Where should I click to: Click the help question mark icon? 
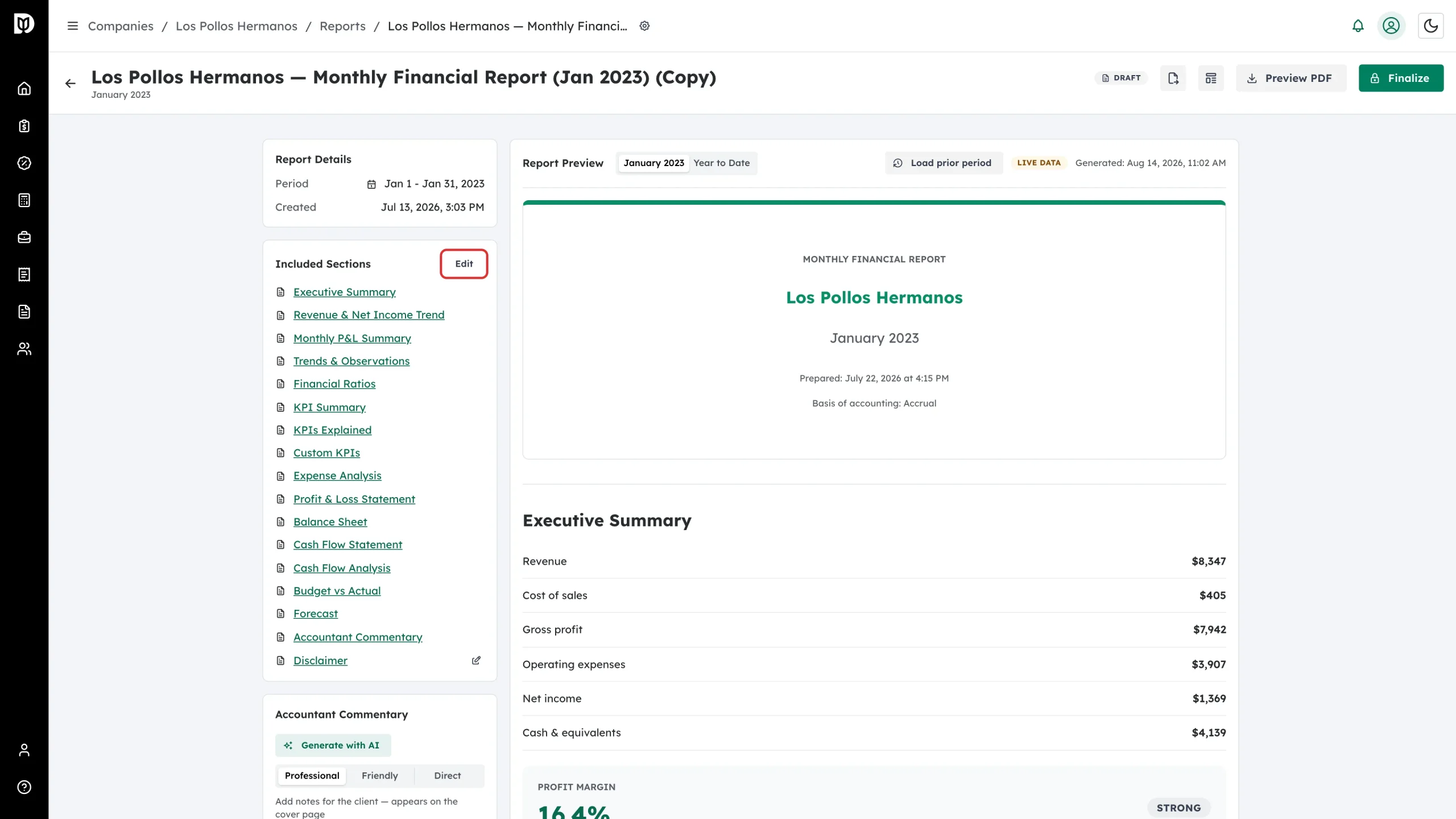[24, 787]
